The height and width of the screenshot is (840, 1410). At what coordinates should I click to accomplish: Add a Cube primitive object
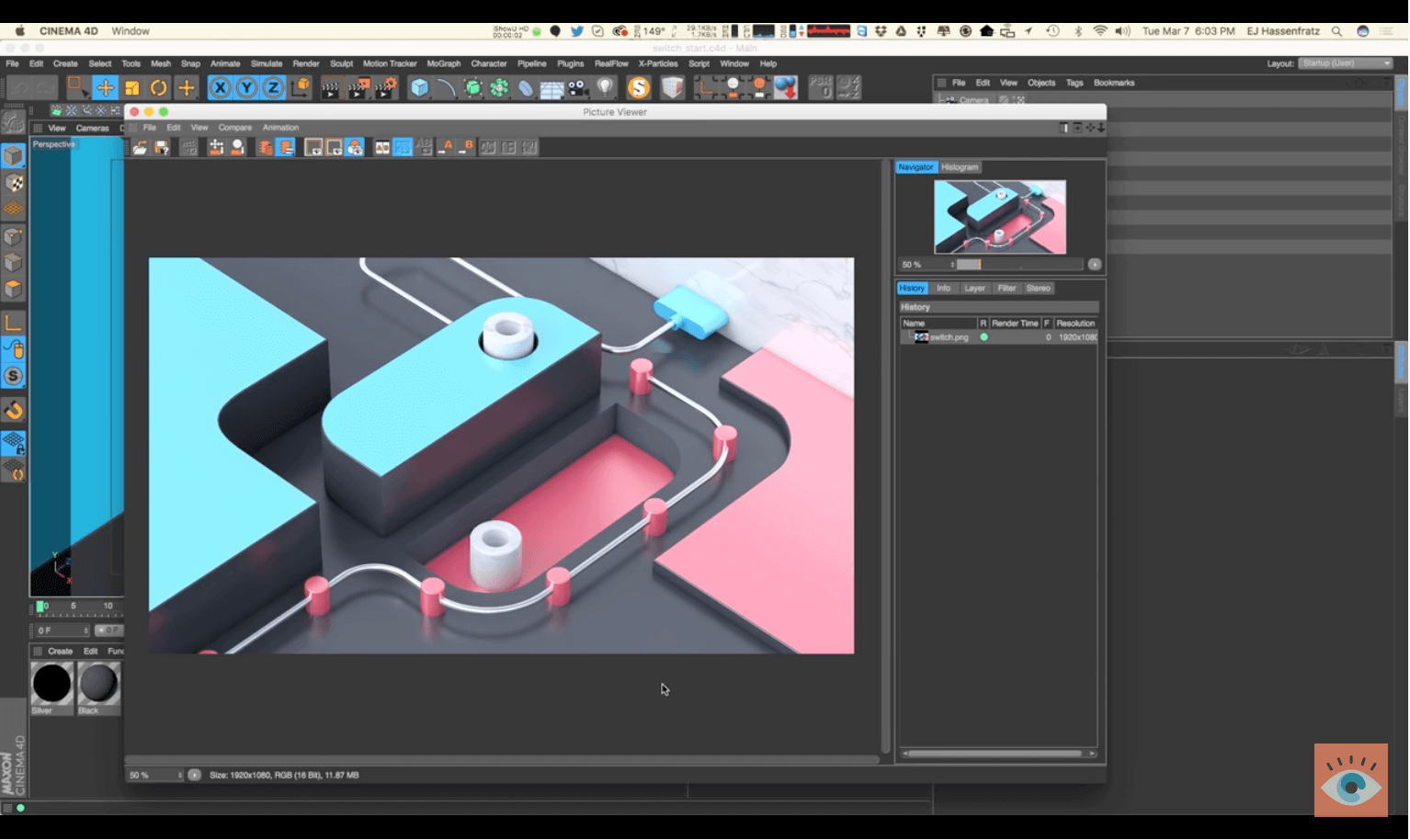click(419, 88)
